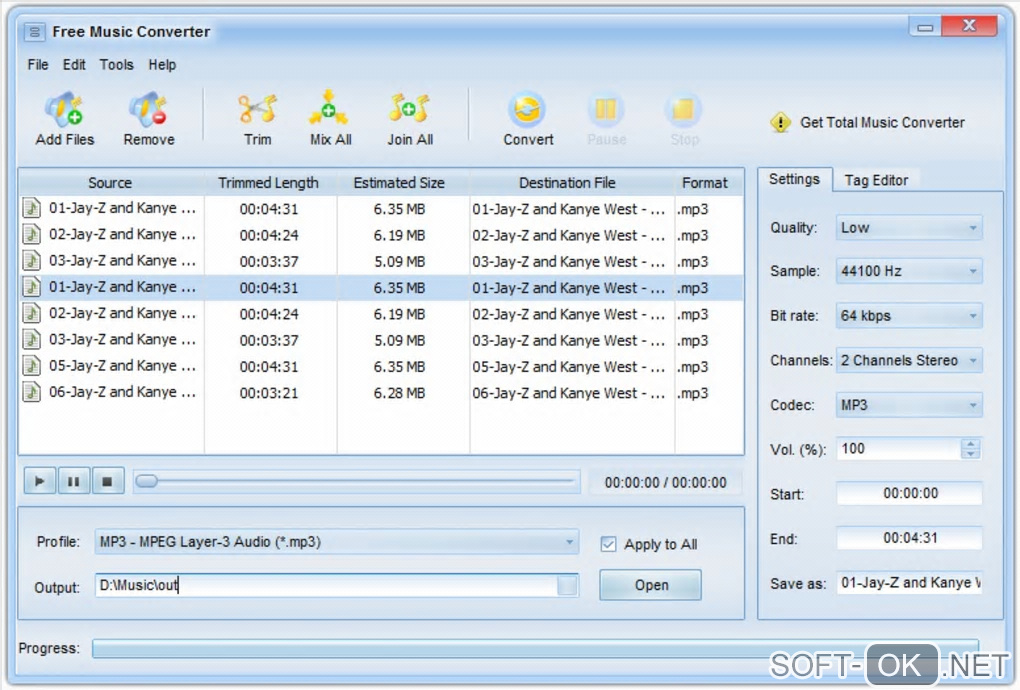The image size is (1020, 690).
Task: Click the Open output folder button
Action: coord(651,585)
